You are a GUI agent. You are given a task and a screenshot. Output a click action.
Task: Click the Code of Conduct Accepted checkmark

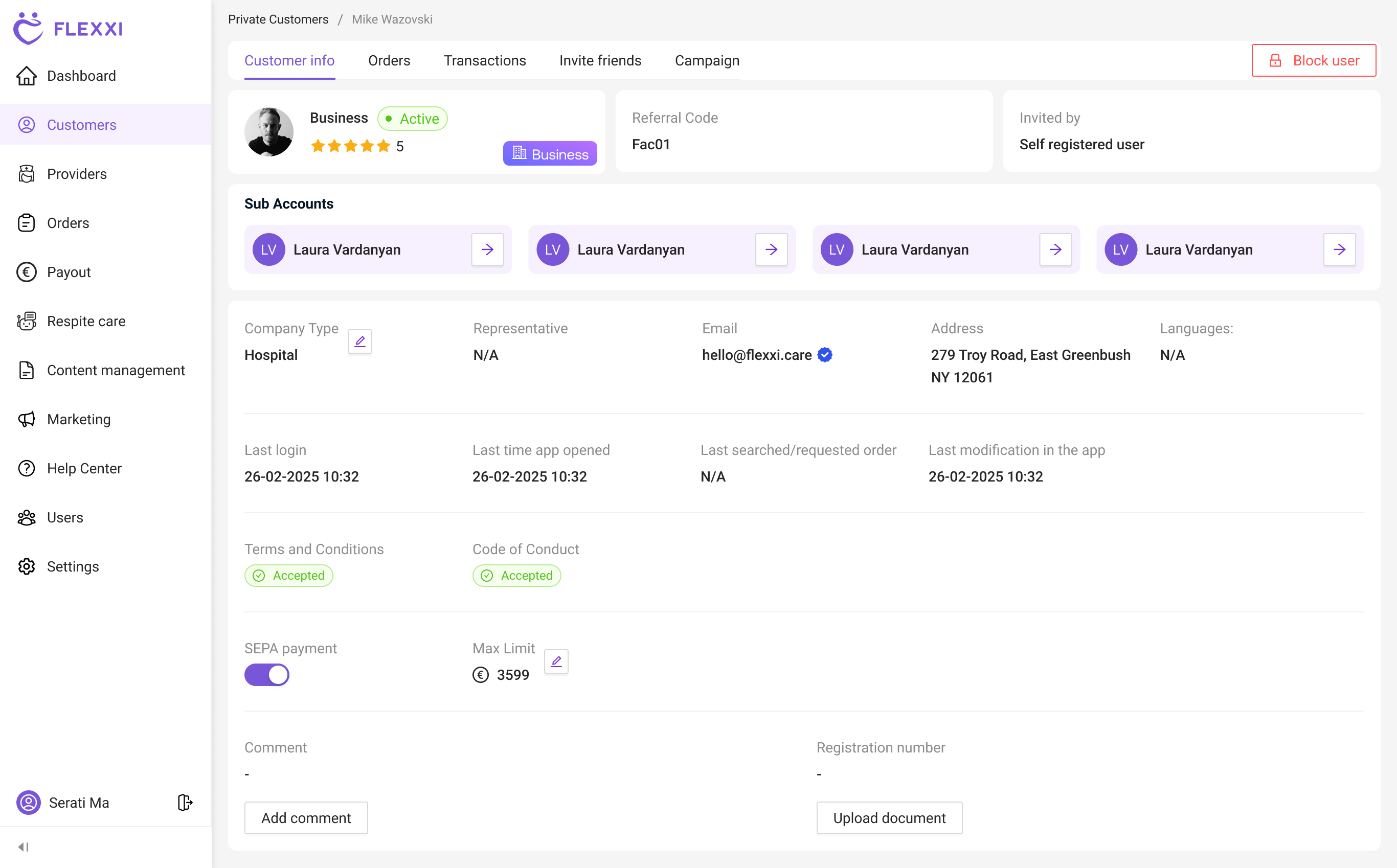tap(487, 575)
